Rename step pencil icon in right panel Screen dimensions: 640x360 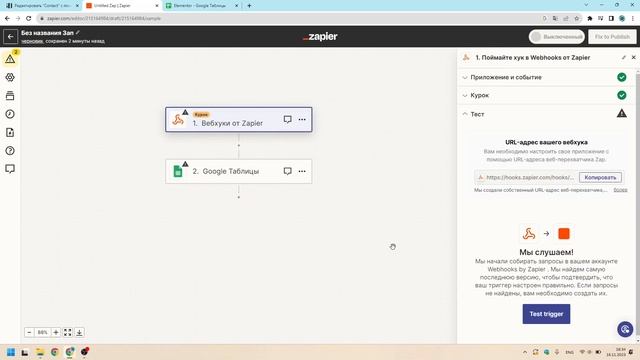(624, 58)
